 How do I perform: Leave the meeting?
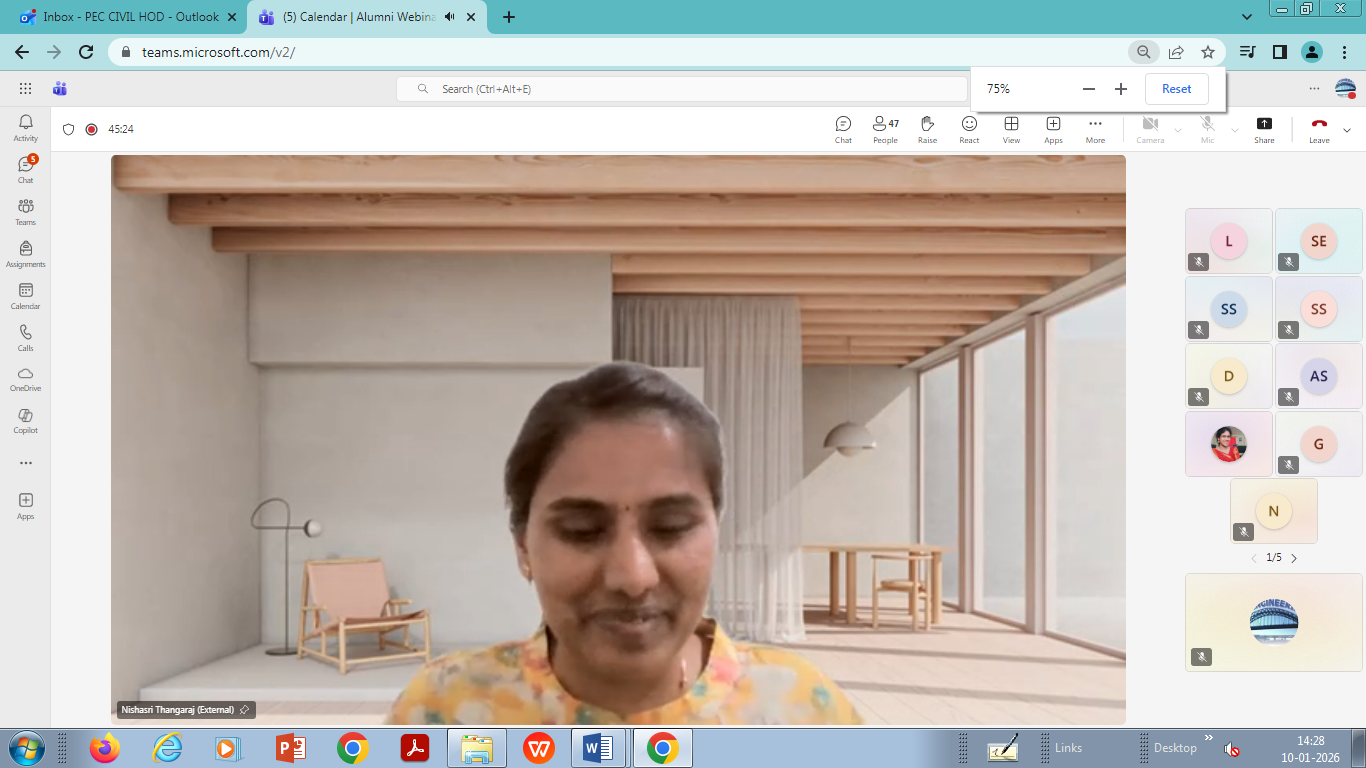coord(1319,128)
